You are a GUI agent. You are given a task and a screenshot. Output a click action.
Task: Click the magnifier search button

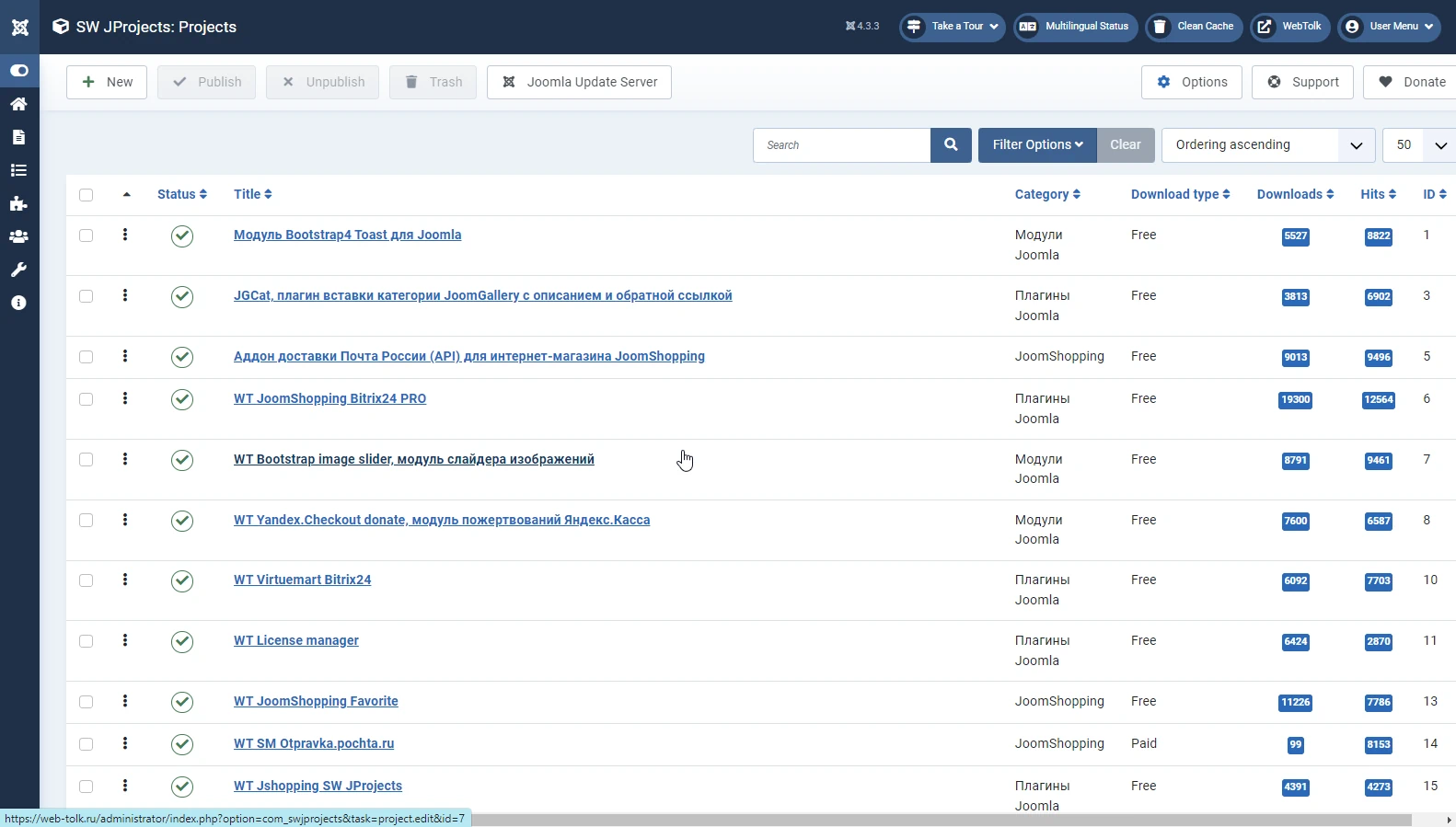[951, 145]
